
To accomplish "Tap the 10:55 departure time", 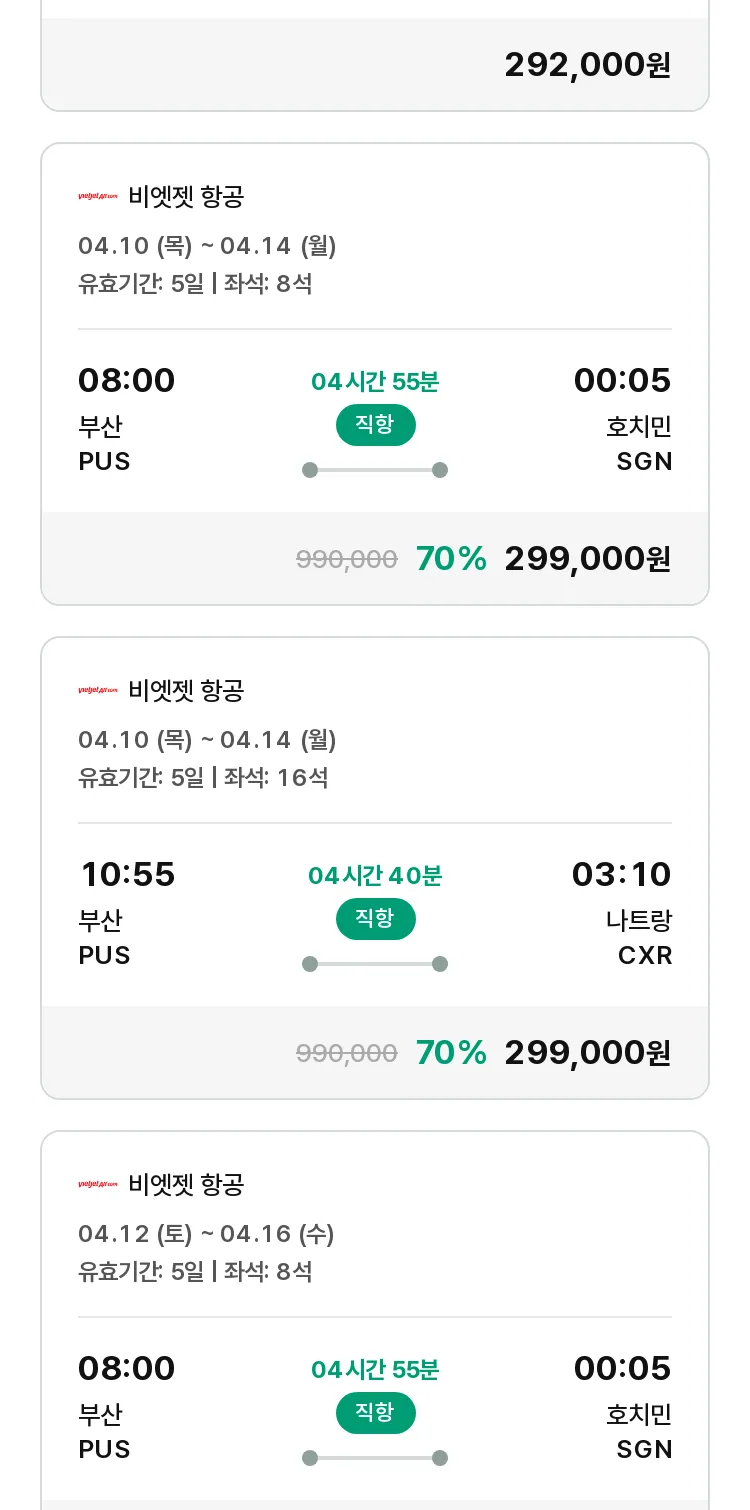I will (x=127, y=875).
